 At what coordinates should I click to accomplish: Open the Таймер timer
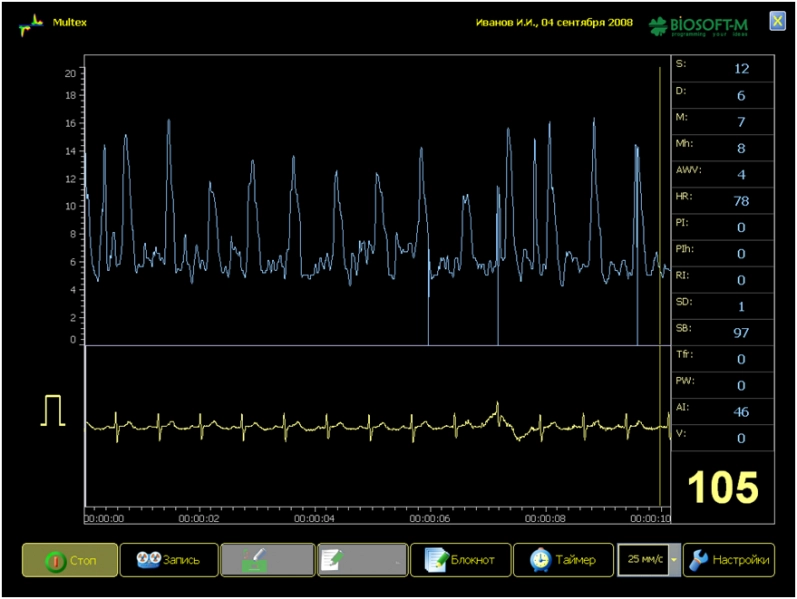[x=562, y=560]
